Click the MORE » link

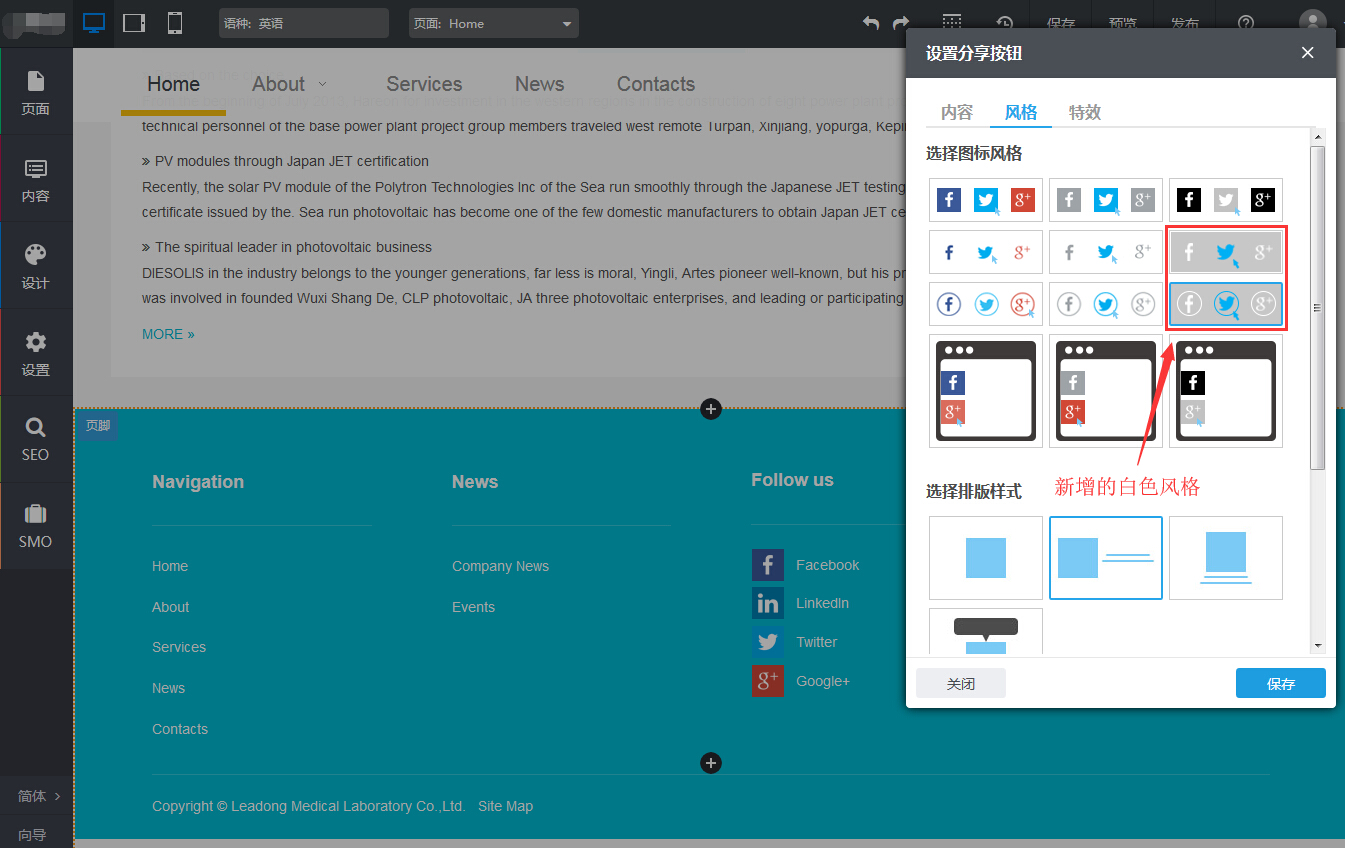[168, 334]
